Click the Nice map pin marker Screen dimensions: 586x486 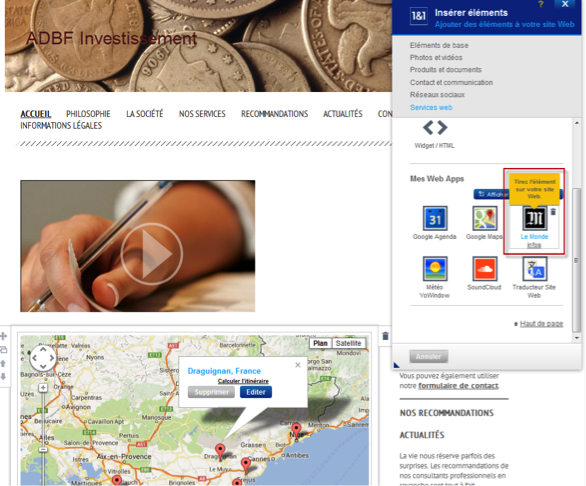point(296,430)
